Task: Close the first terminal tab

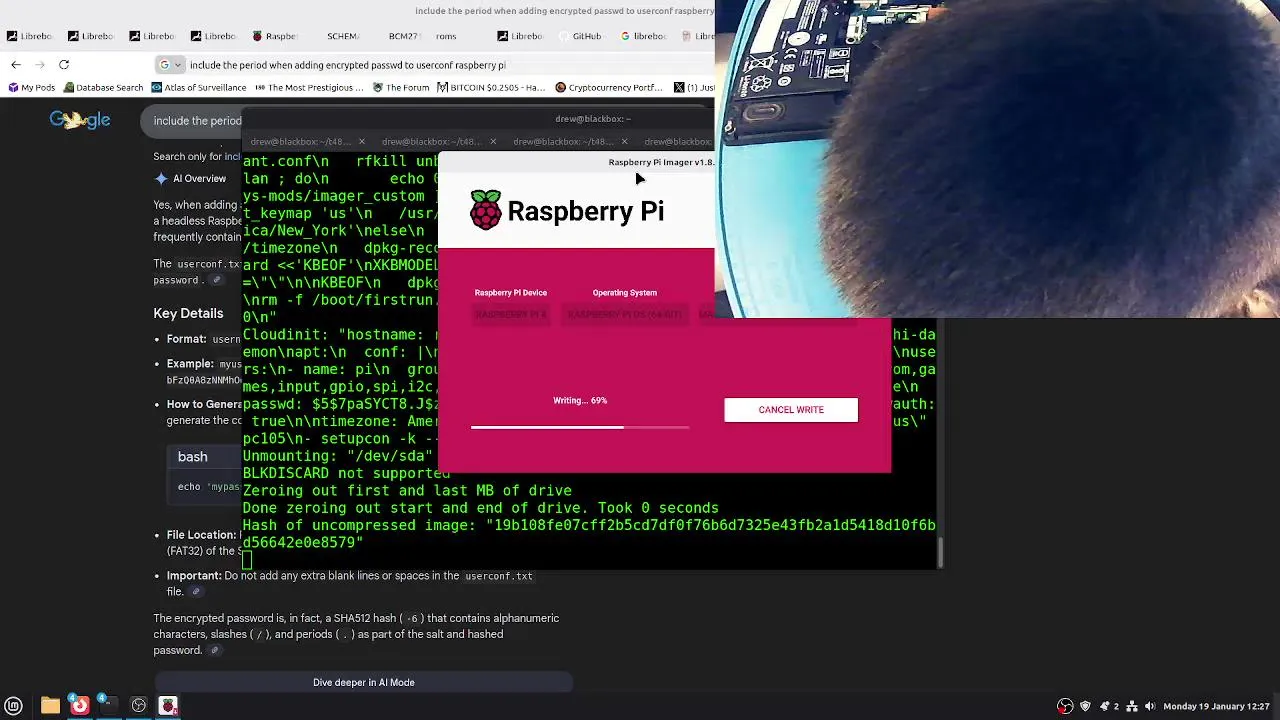Action: (x=361, y=141)
